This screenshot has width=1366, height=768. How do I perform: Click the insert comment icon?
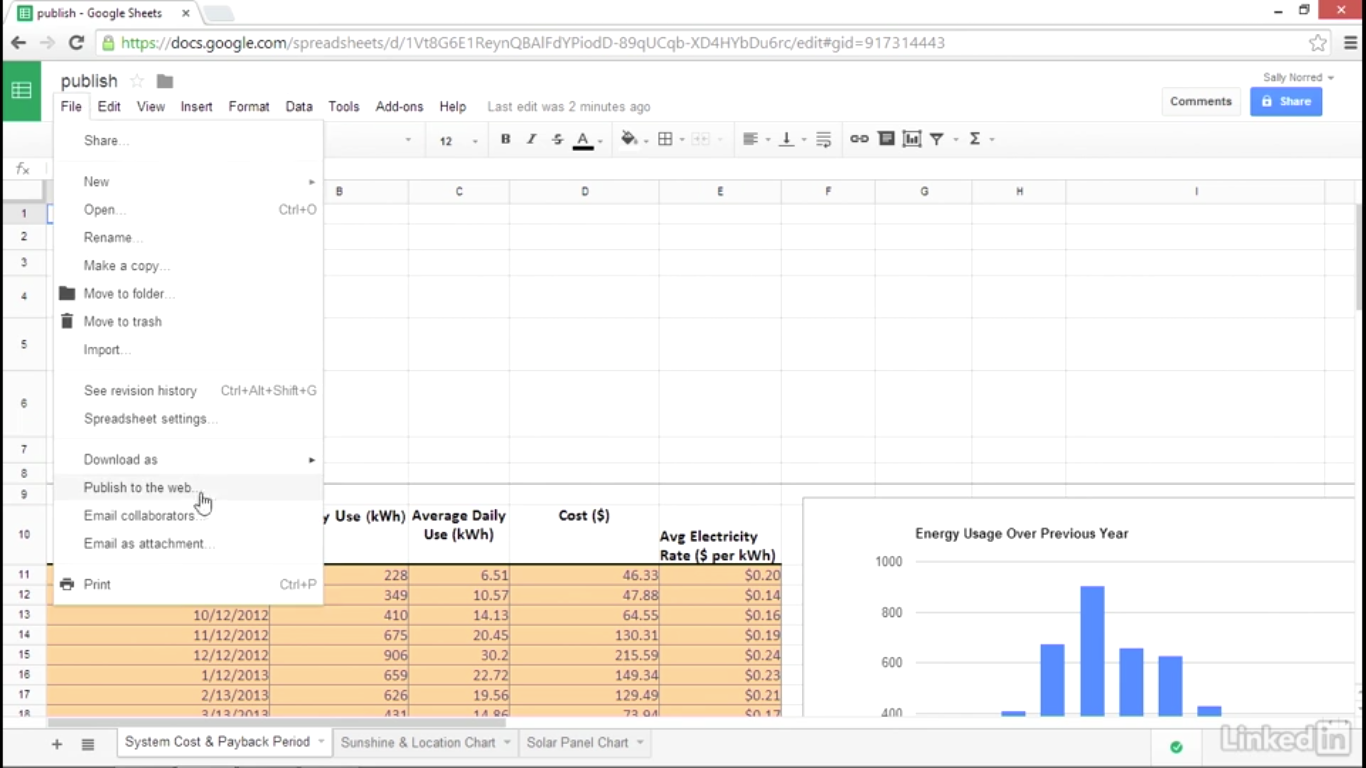pos(886,139)
